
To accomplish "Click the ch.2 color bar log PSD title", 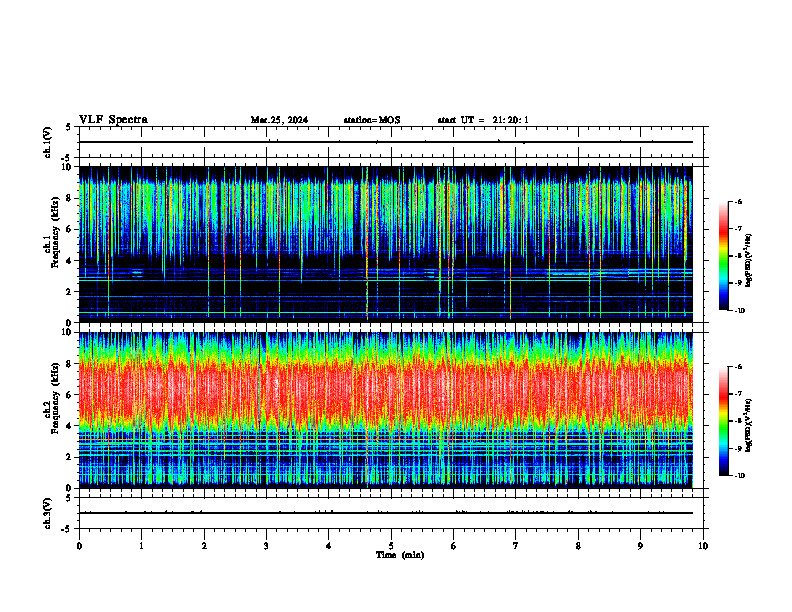I will tap(749, 425).
